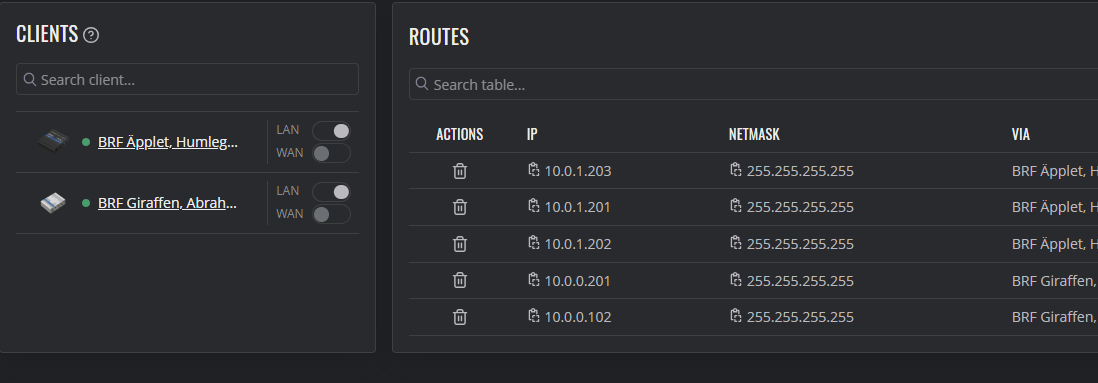Remove route 10.0.0.102 using trash icon
The height and width of the screenshot is (383, 1098).
tap(459, 317)
